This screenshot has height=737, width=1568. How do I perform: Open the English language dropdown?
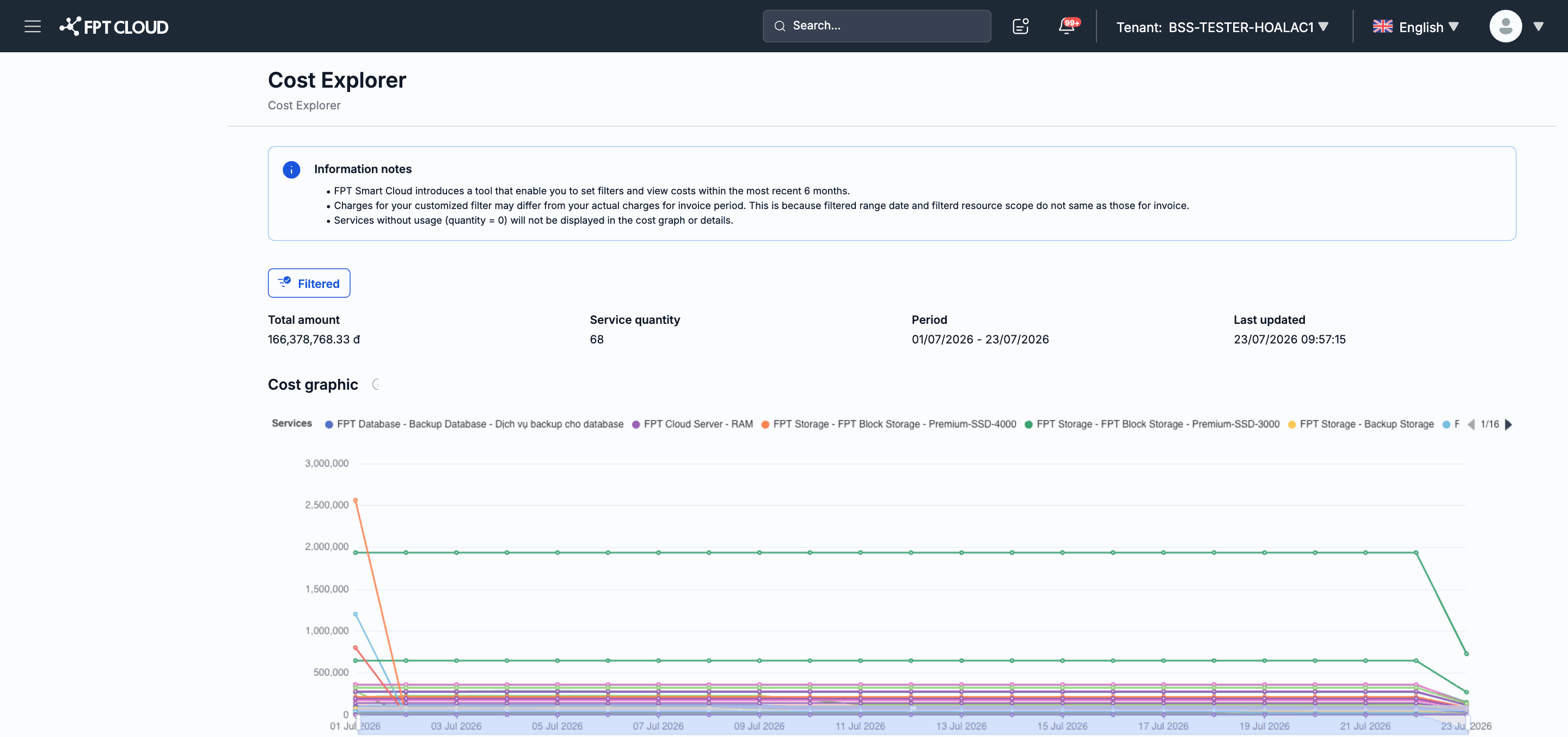click(x=1416, y=27)
